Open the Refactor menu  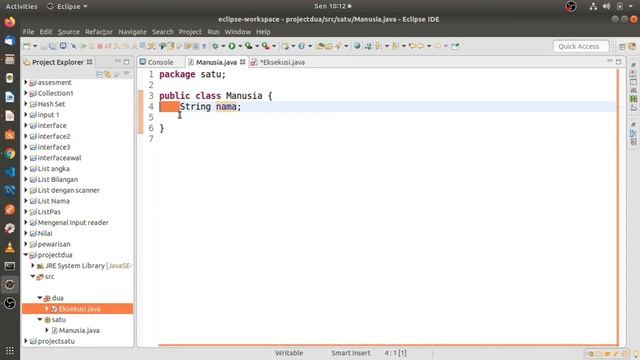[x=99, y=32]
